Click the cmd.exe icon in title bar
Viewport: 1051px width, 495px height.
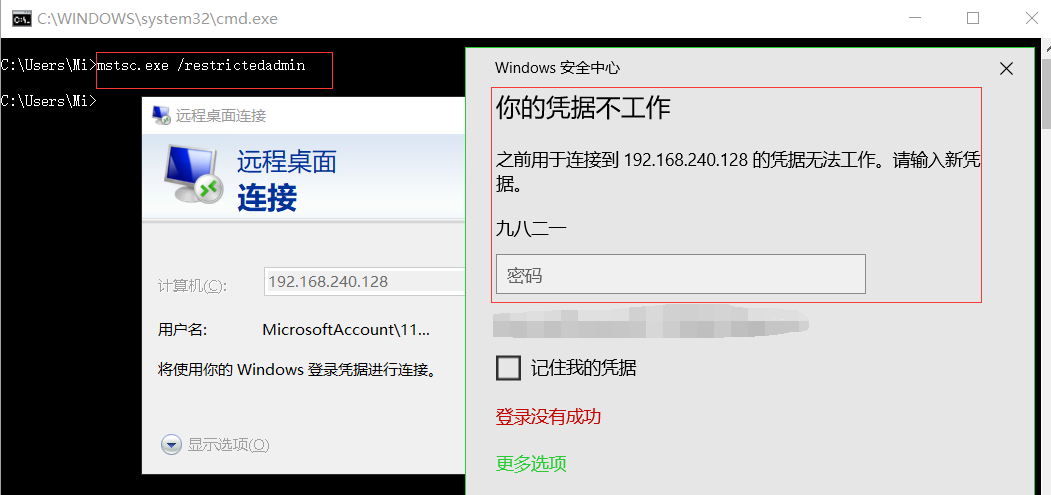coord(19,18)
